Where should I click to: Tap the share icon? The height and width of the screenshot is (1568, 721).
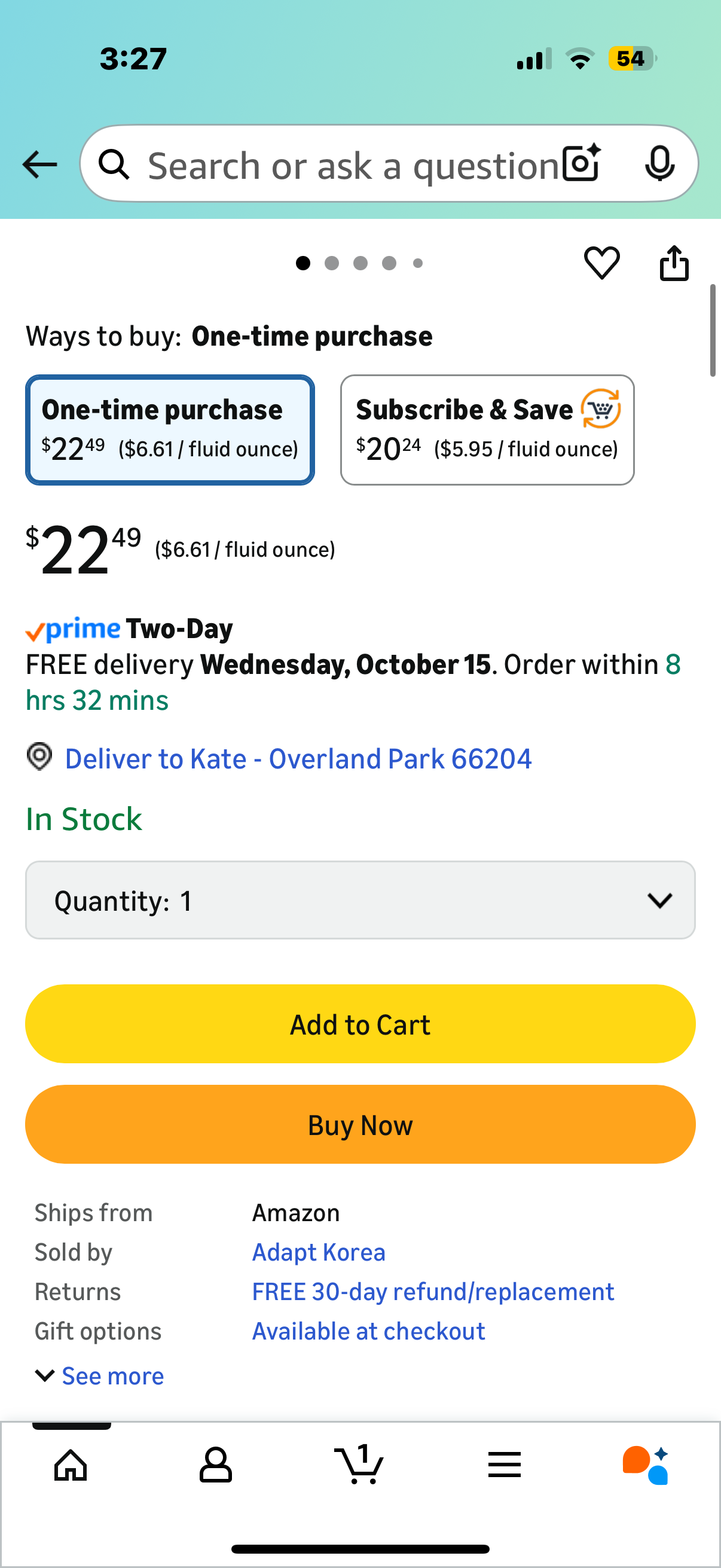674,263
